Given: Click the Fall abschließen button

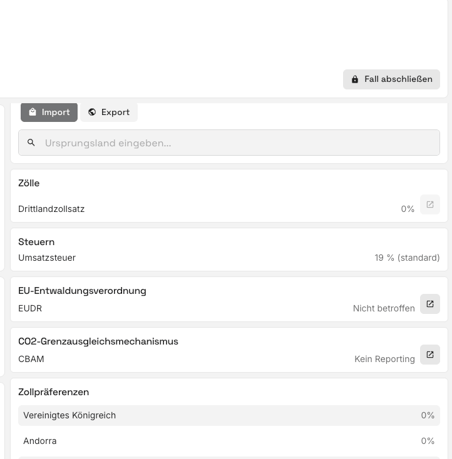Looking at the screenshot, I should pyautogui.click(x=391, y=79).
